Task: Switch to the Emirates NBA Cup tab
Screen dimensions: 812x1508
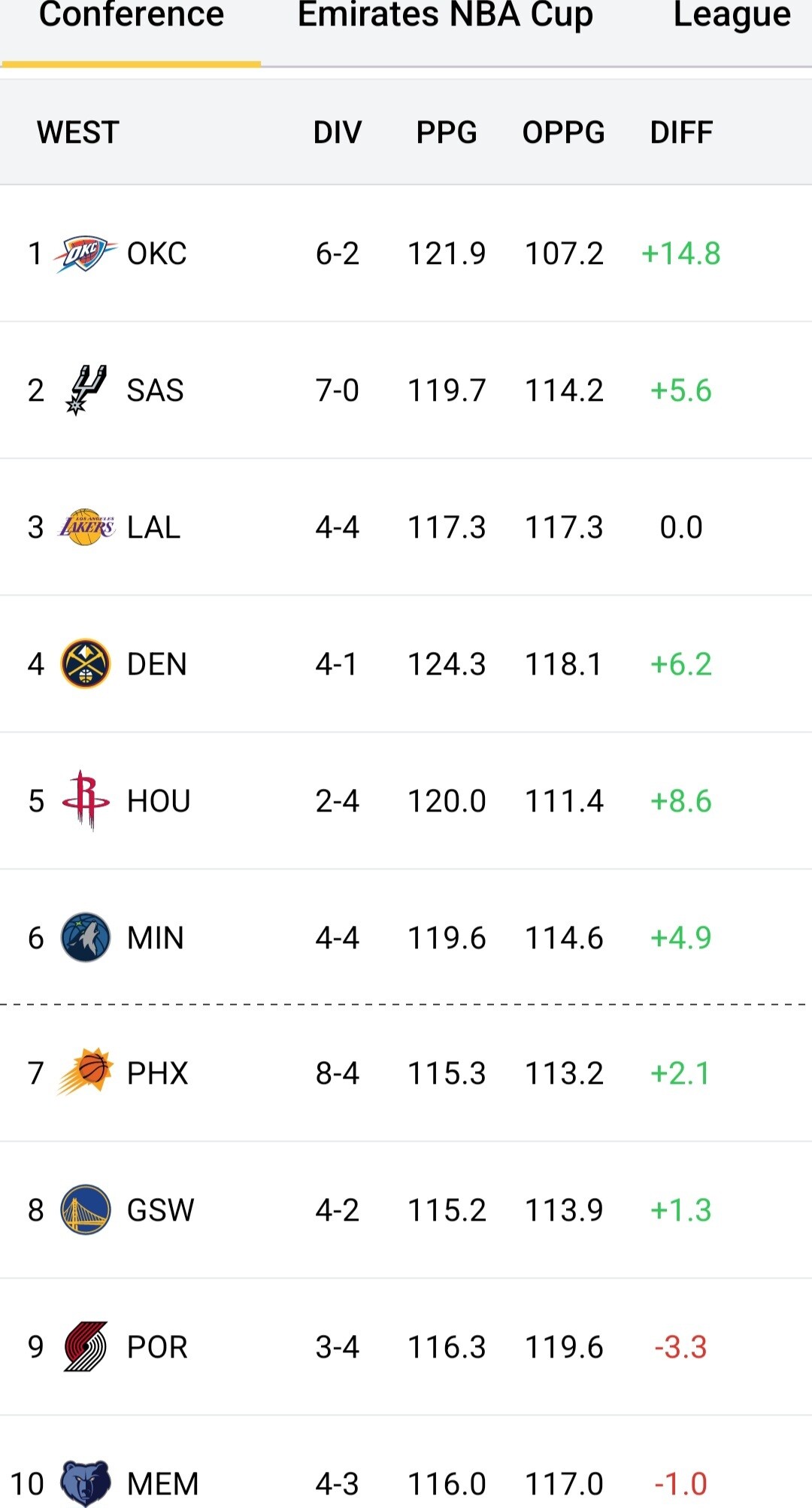Action: (x=445, y=17)
